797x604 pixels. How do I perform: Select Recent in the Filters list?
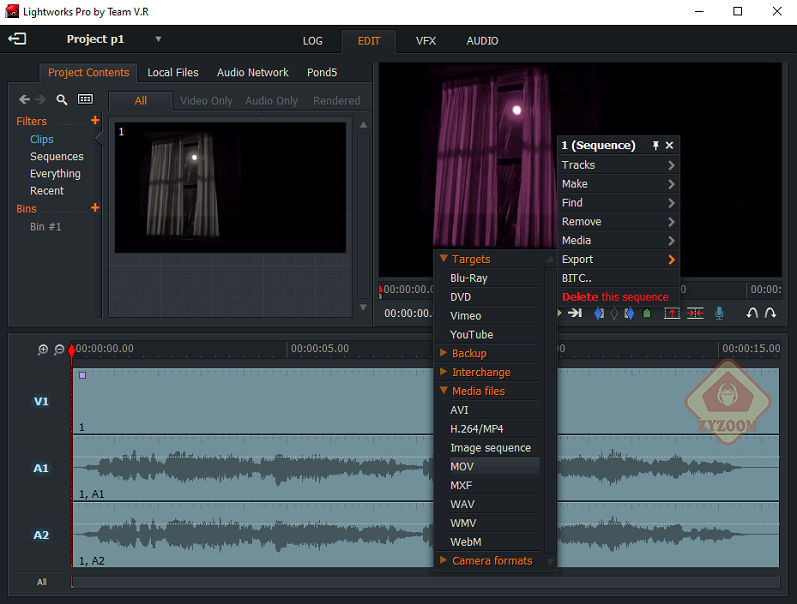(47, 191)
